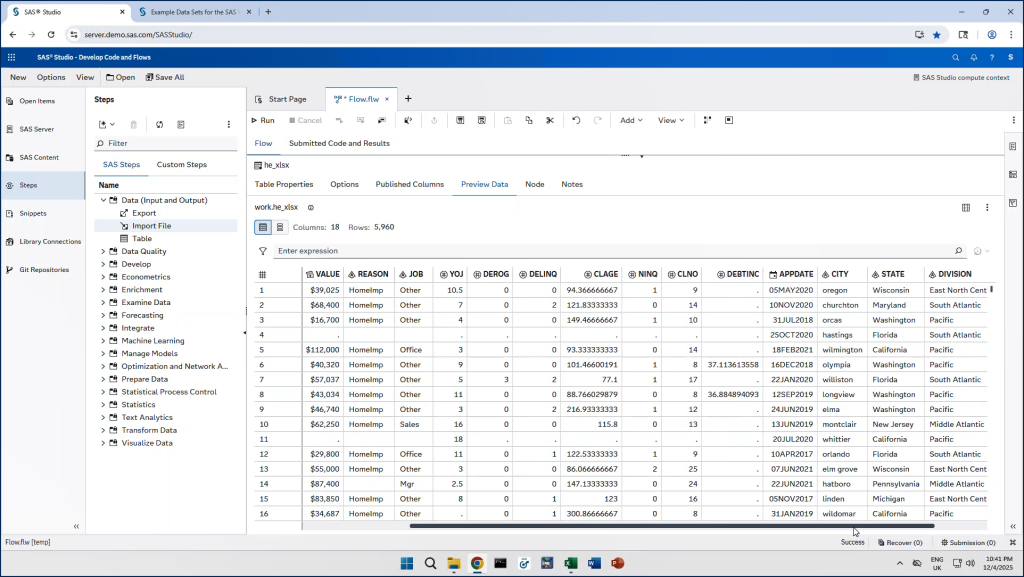Click Submission (0) in status bar
This screenshot has width=1024, height=577.
pos(968,542)
